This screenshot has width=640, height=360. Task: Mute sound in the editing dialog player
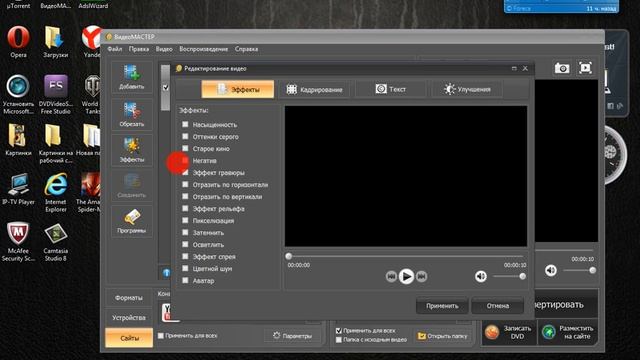pos(481,276)
